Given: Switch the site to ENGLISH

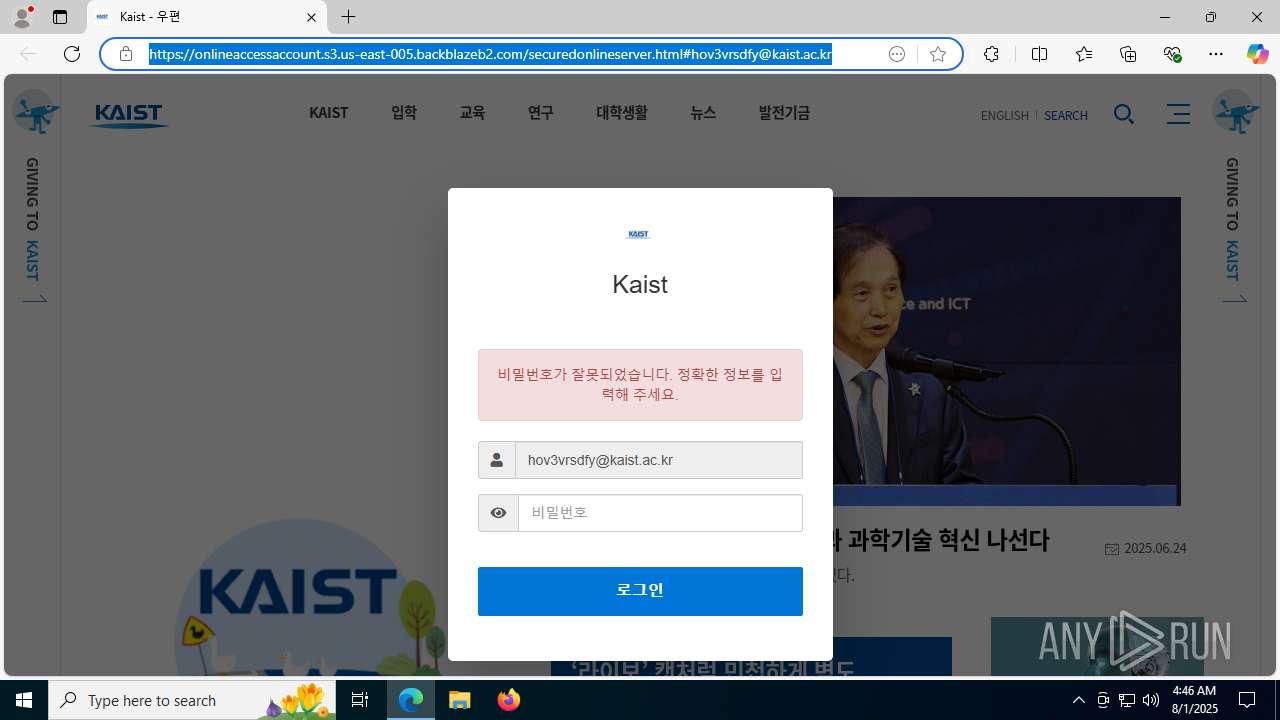Looking at the screenshot, I should point(1005,115).
